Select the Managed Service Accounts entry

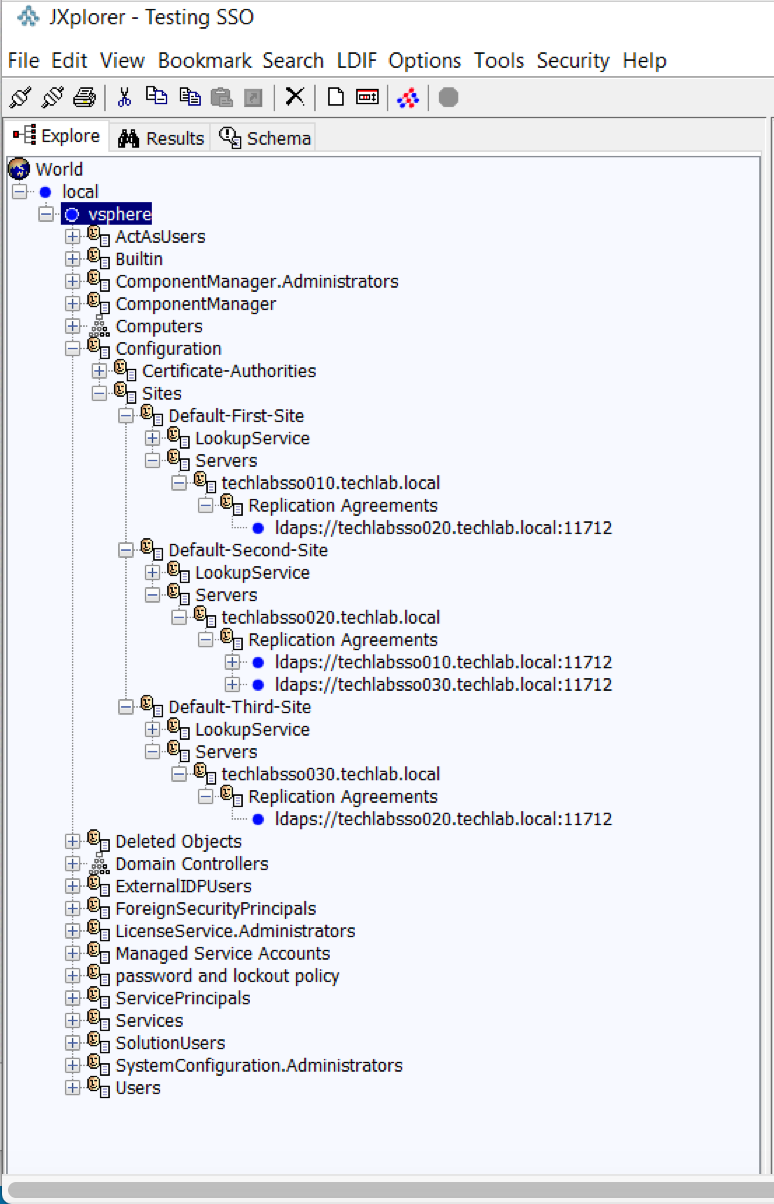point(223,953)
